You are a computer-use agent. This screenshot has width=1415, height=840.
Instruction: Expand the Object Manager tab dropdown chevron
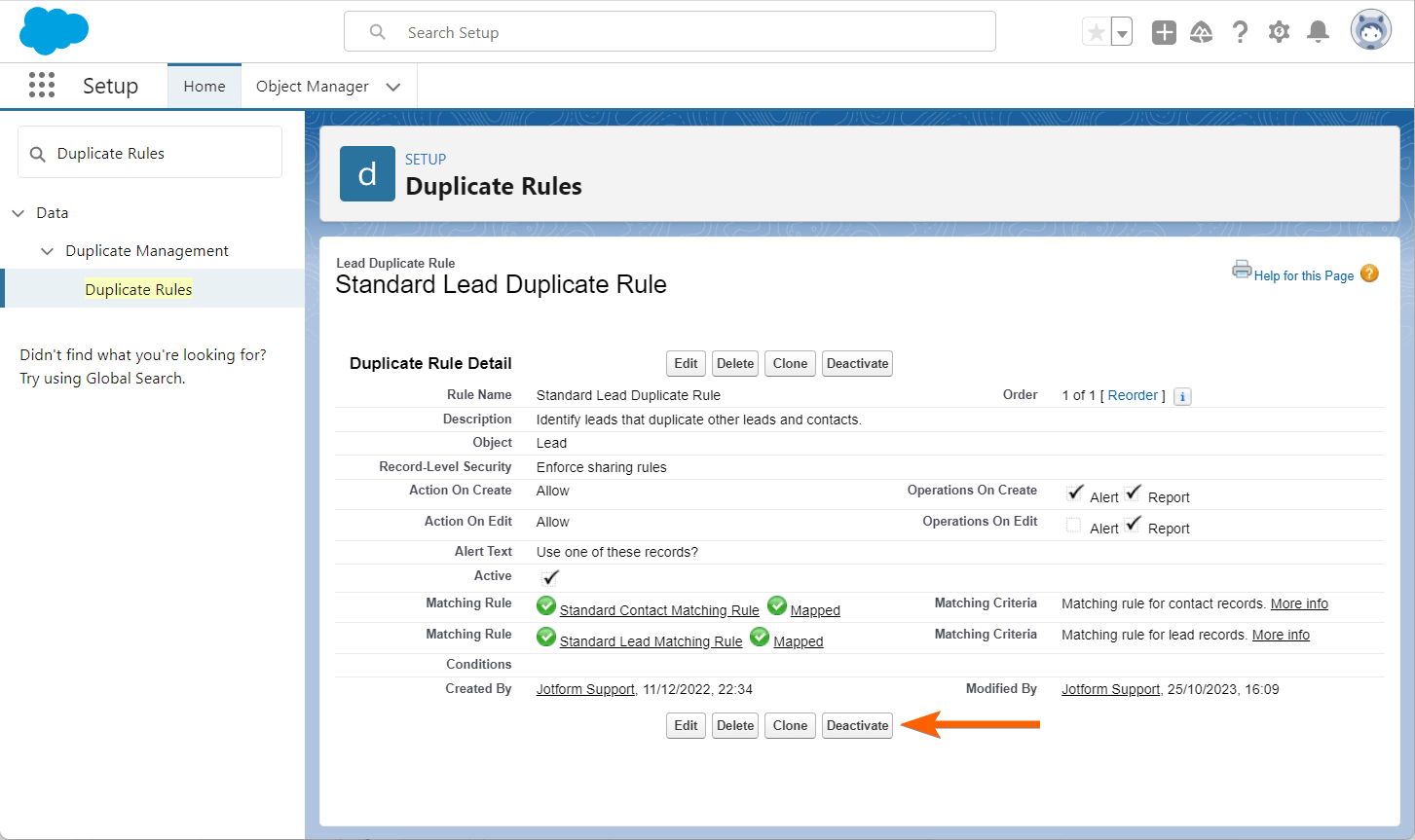(x=393, y=87)
